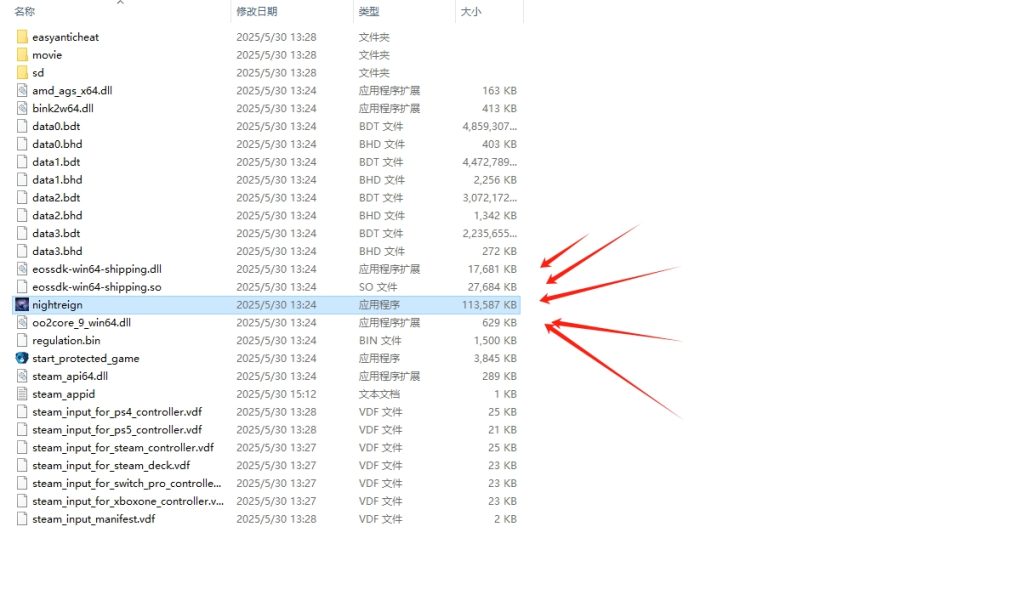The height and width of the screenshot is (606, 1024).
Task: Sort by the 类型 column header
Action: (369, 11)
